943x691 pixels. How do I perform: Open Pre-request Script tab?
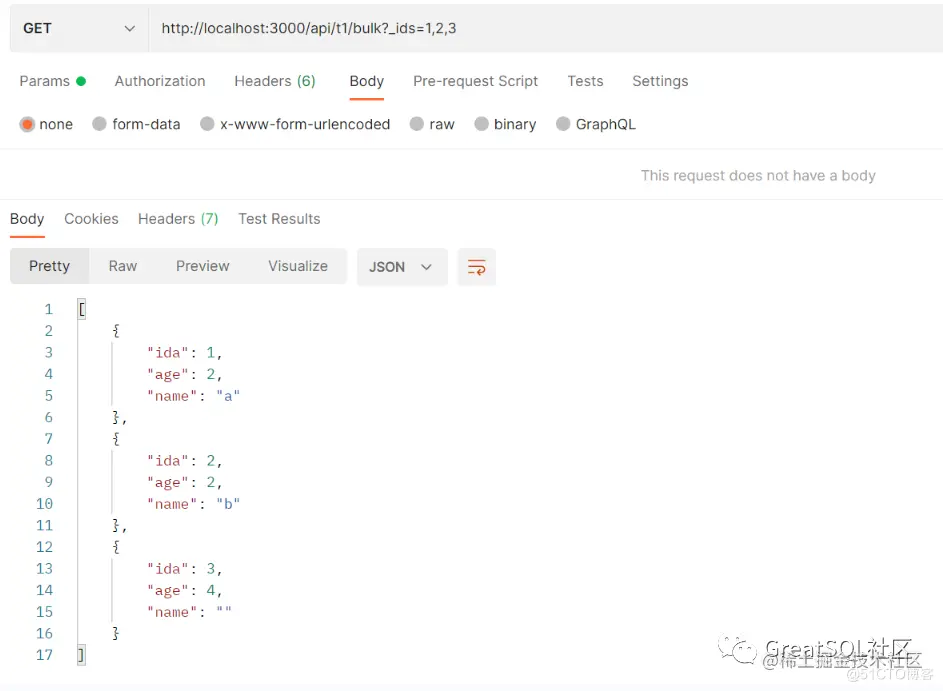coord(475,81)
